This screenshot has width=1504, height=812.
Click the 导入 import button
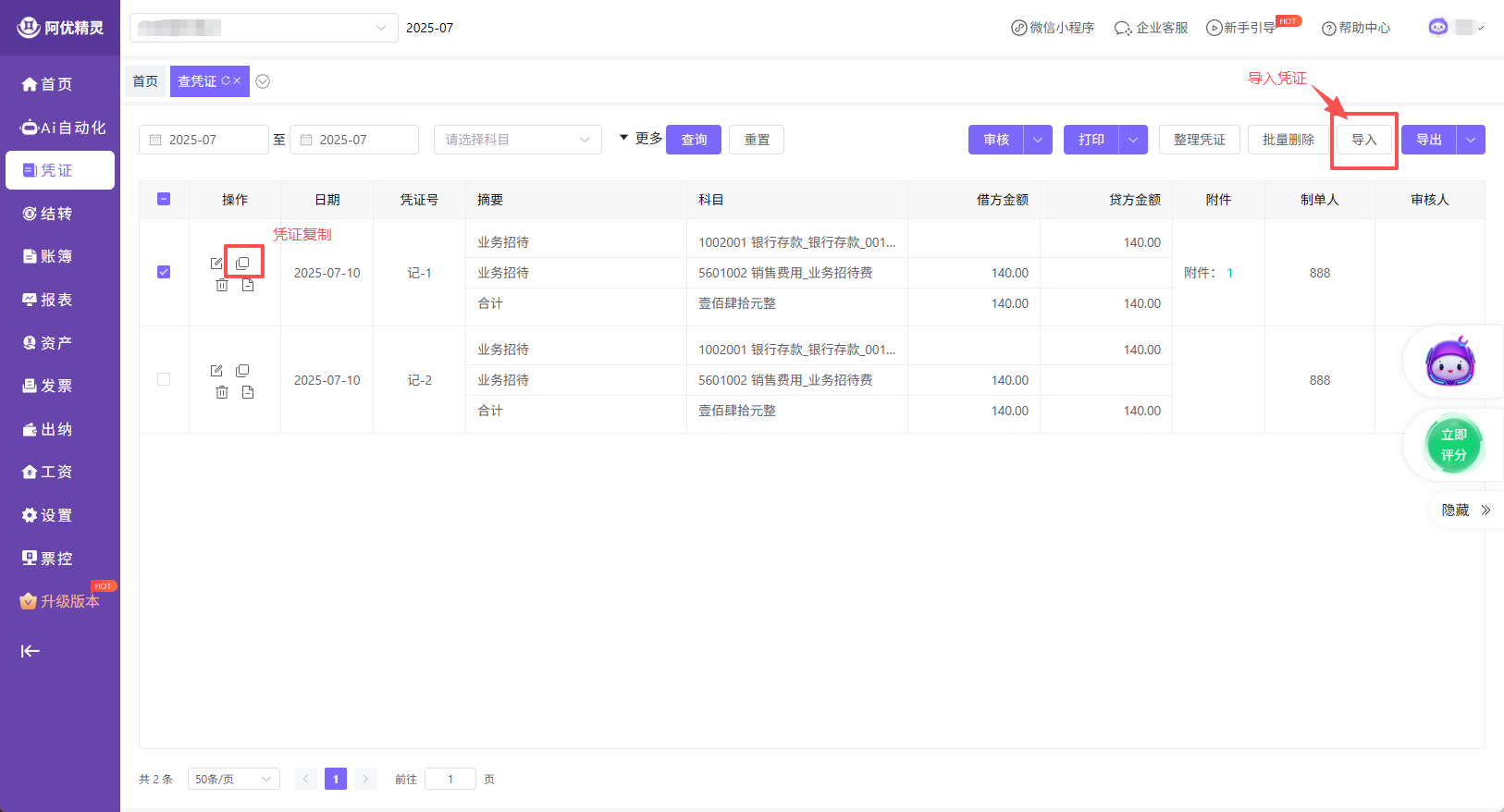pos(1363,140)
